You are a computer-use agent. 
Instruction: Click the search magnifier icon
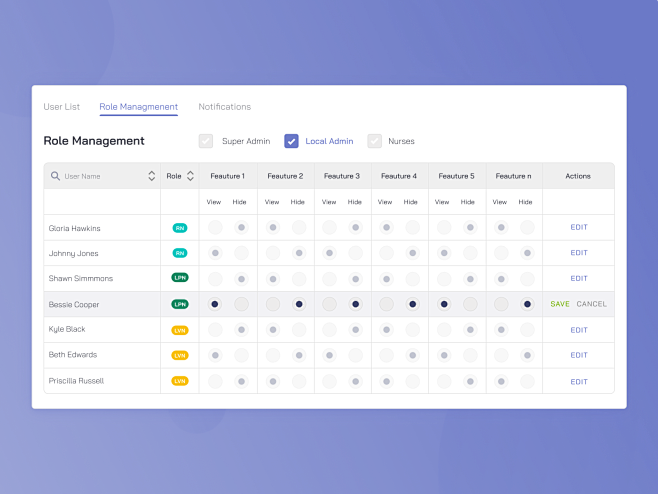pos(55,176)
